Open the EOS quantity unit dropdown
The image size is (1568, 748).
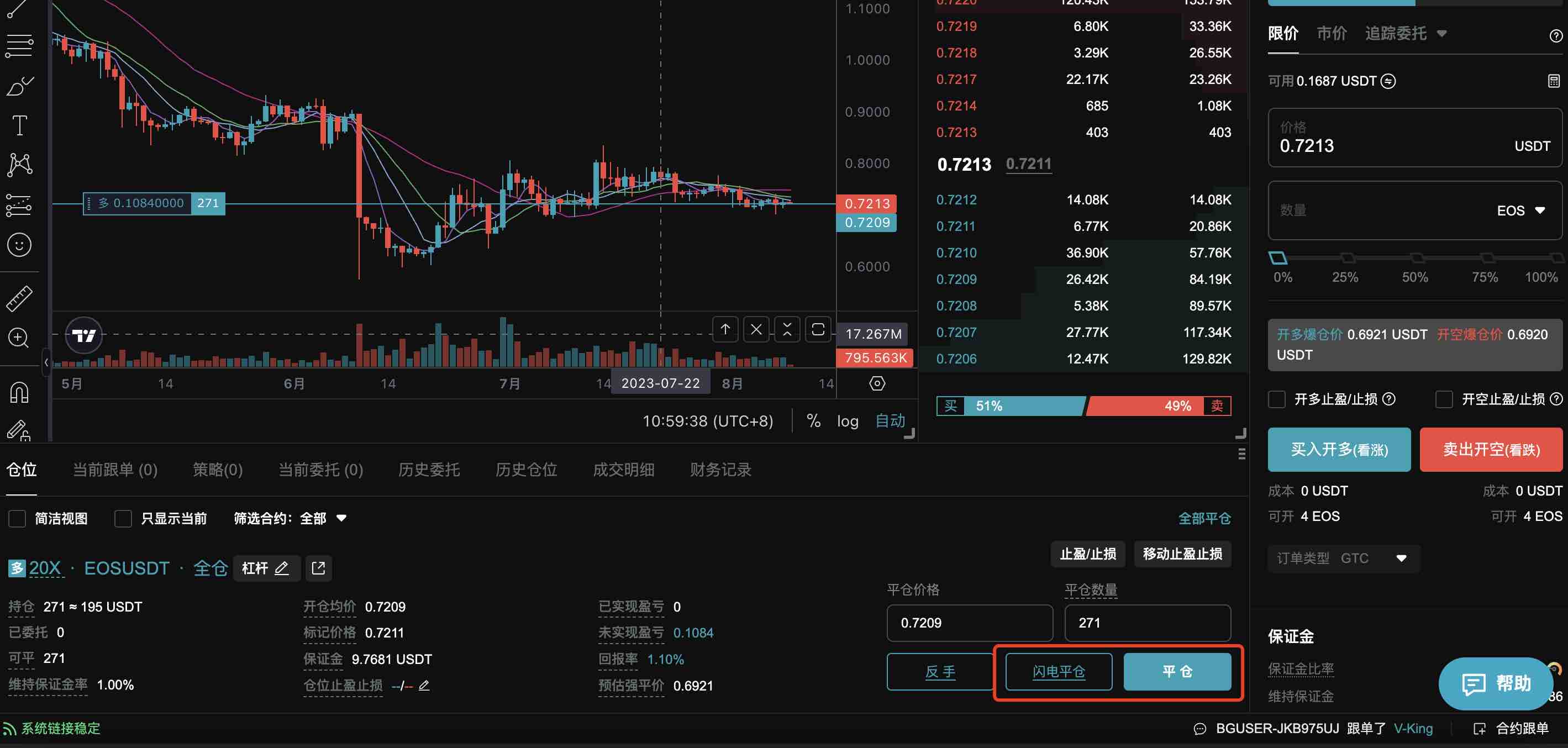point(1520,210)
